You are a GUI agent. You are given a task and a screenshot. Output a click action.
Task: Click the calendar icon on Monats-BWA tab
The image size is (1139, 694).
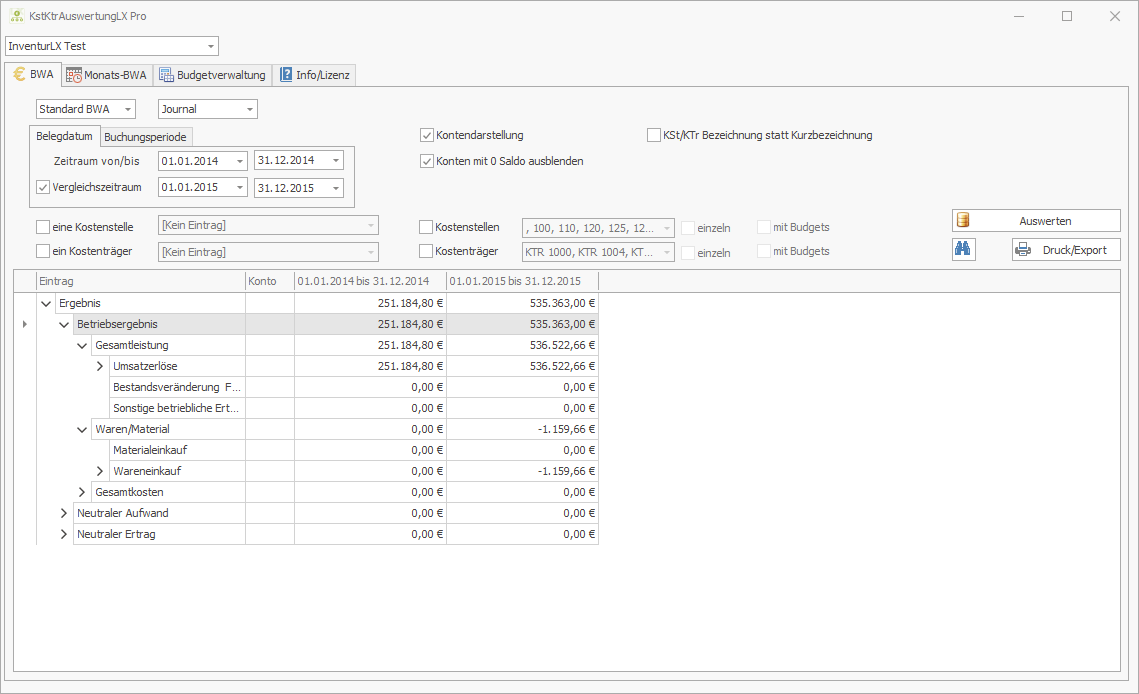pyautogui.click(x=74, y=75)
